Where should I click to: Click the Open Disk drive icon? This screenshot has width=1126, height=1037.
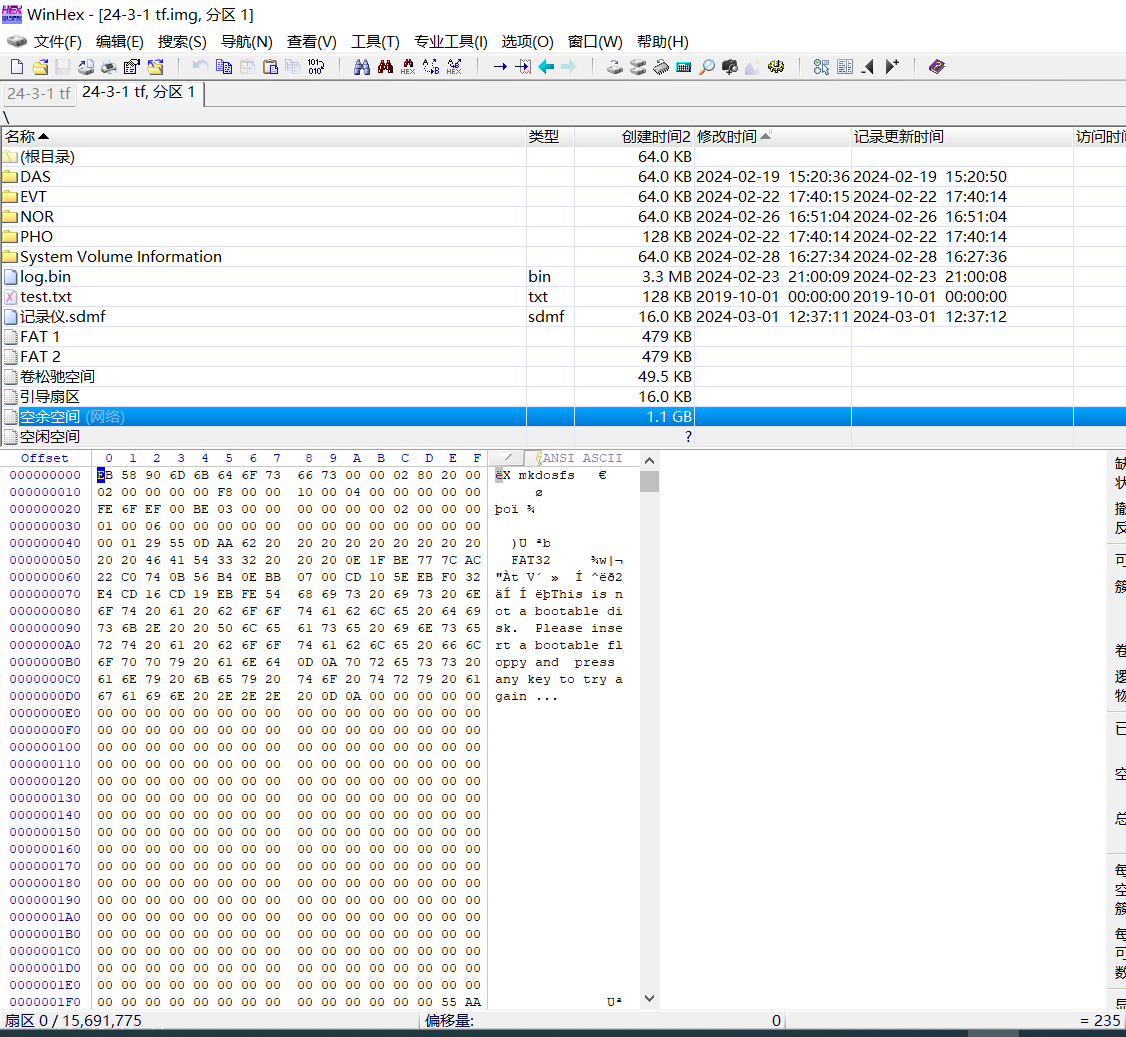pos(615,67)
